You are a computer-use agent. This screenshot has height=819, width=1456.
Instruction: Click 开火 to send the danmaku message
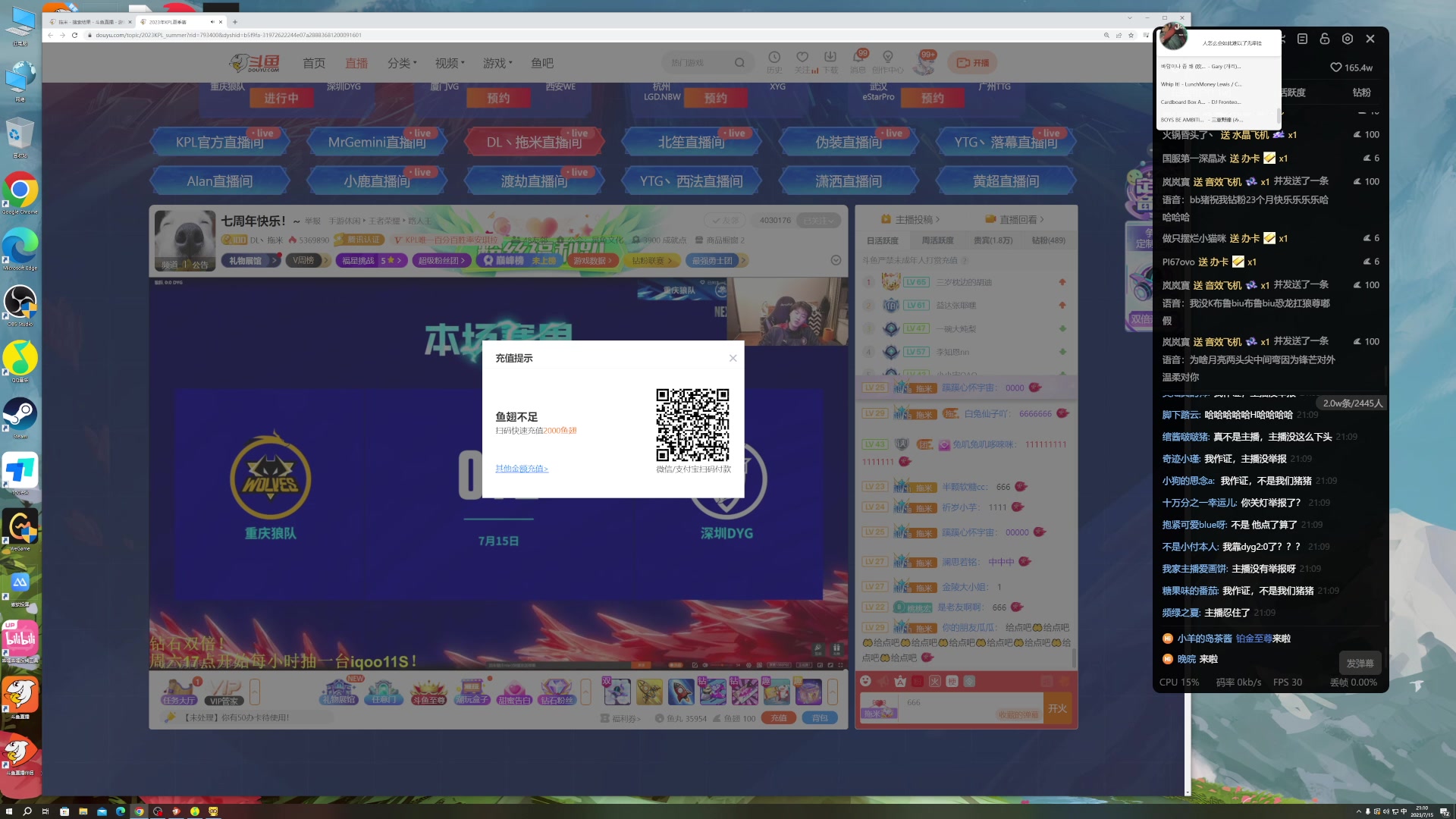(1058, 708)
